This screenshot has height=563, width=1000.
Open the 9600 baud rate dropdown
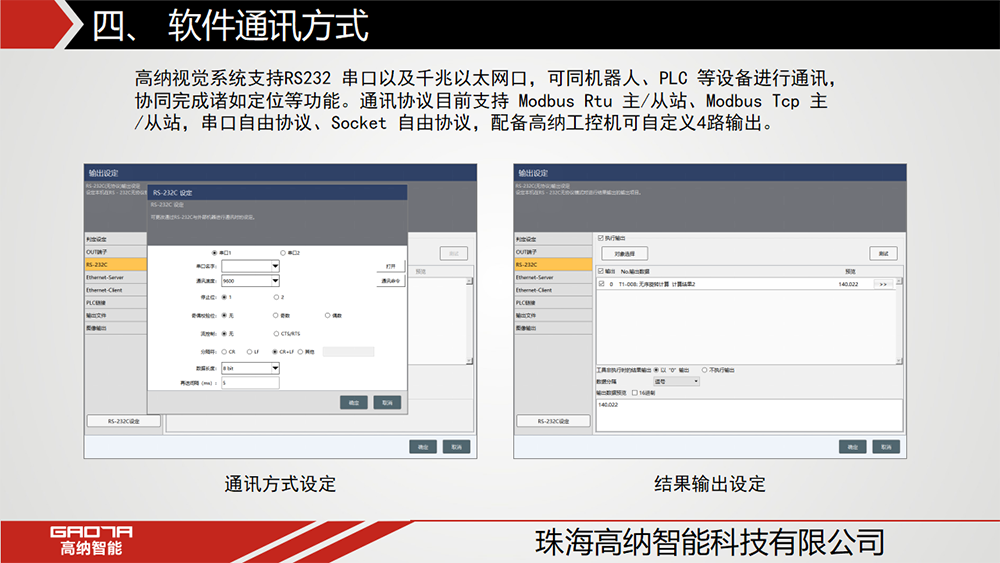(x=250, y=282)
